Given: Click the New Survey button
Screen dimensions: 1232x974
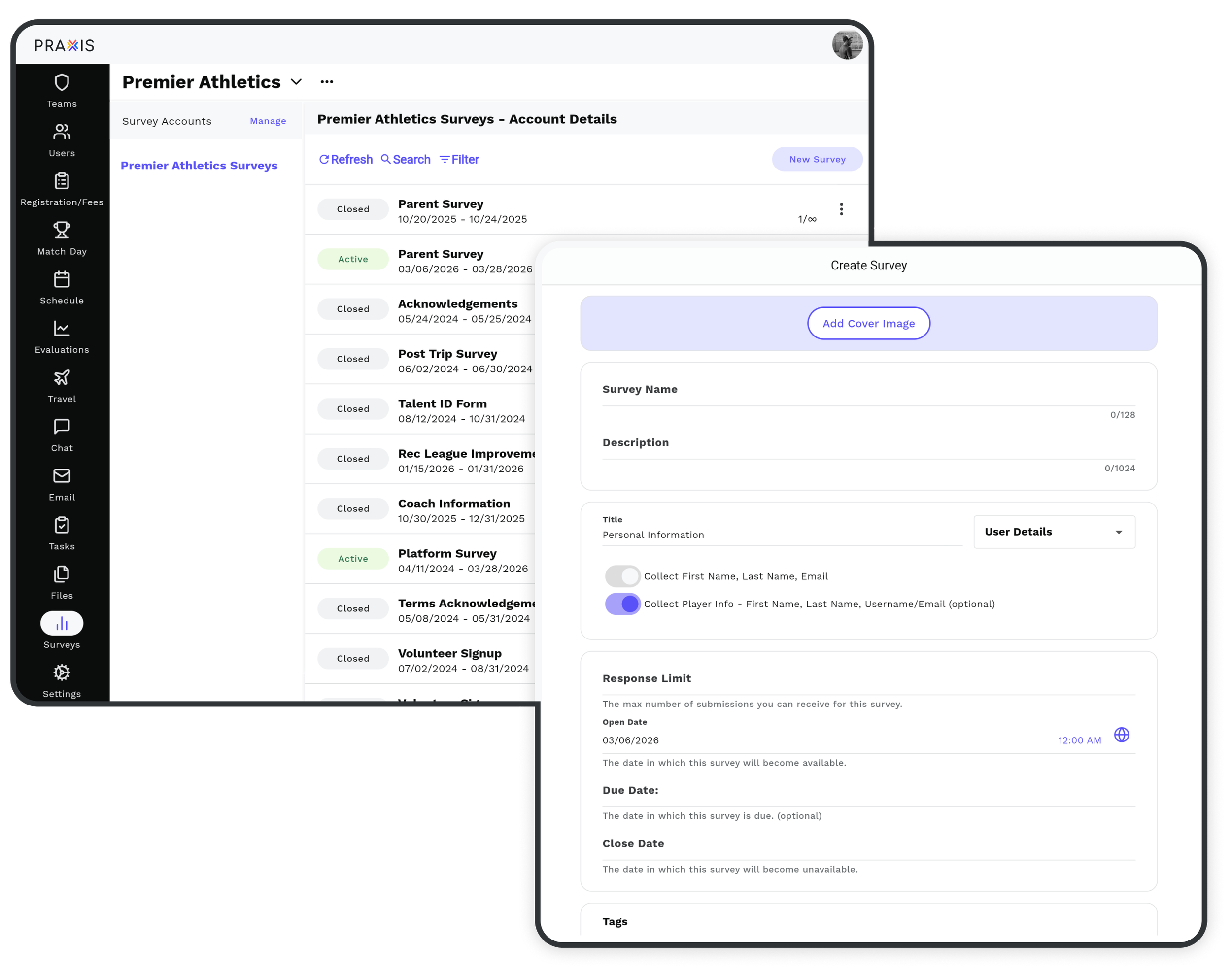Looking at the screenshot, I should click(x=817, y=160).
